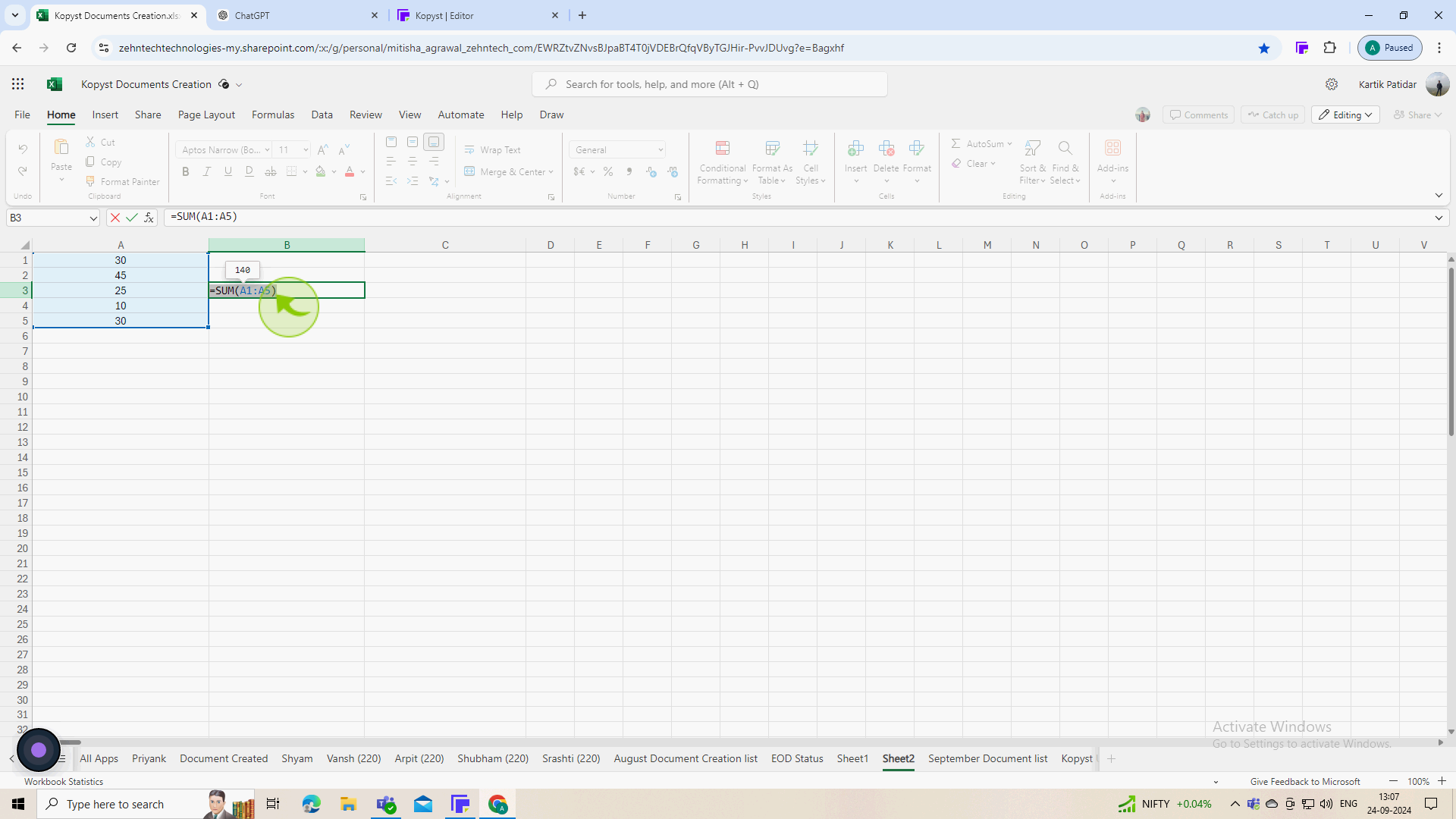
Task: Click Increase Decimal icon
Action: (x=651, y=172)
